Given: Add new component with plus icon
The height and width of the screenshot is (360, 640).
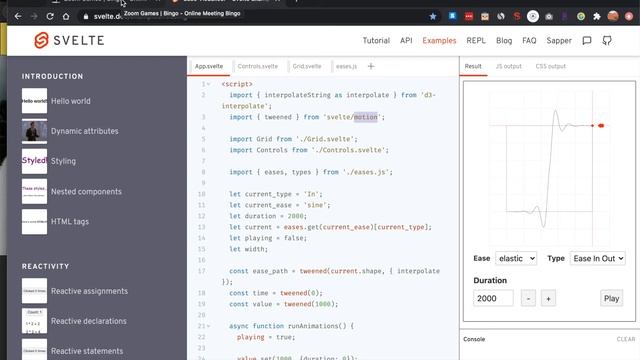Looking at the screenshot, I should [x=371, y=66].
